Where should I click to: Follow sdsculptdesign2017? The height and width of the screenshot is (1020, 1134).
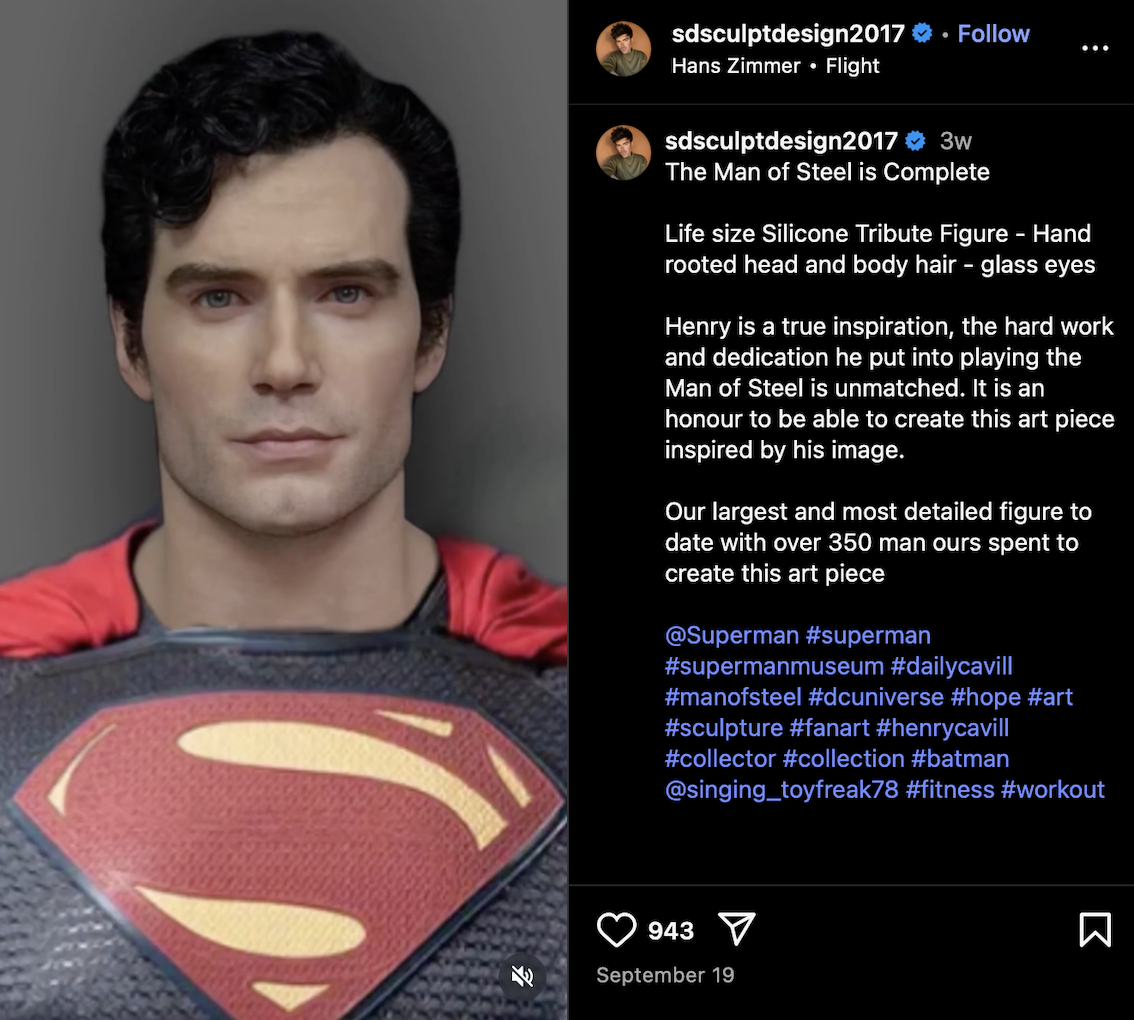tap(993, 33)
